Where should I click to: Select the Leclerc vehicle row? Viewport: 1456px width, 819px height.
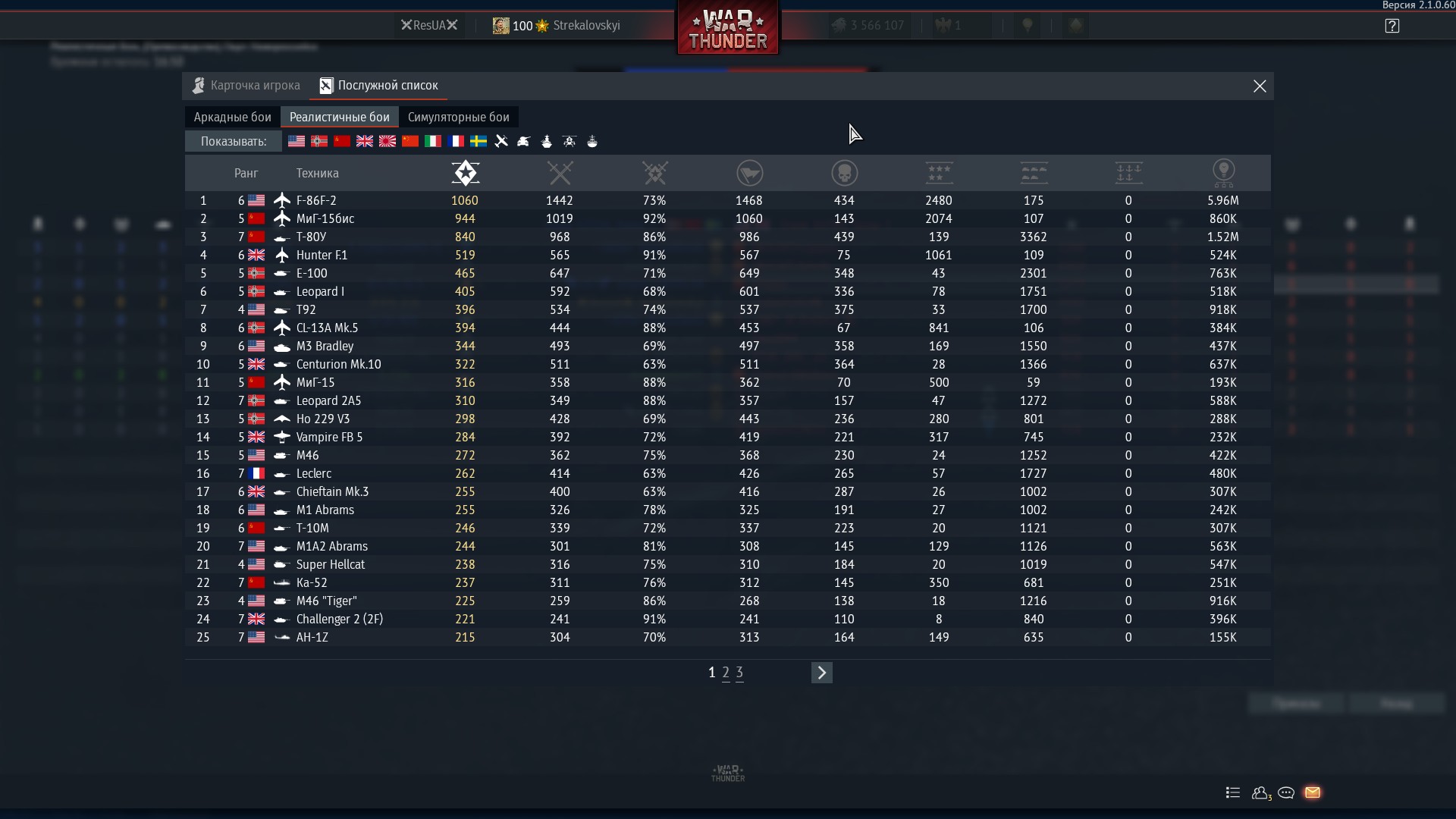[x=728, y=473]
